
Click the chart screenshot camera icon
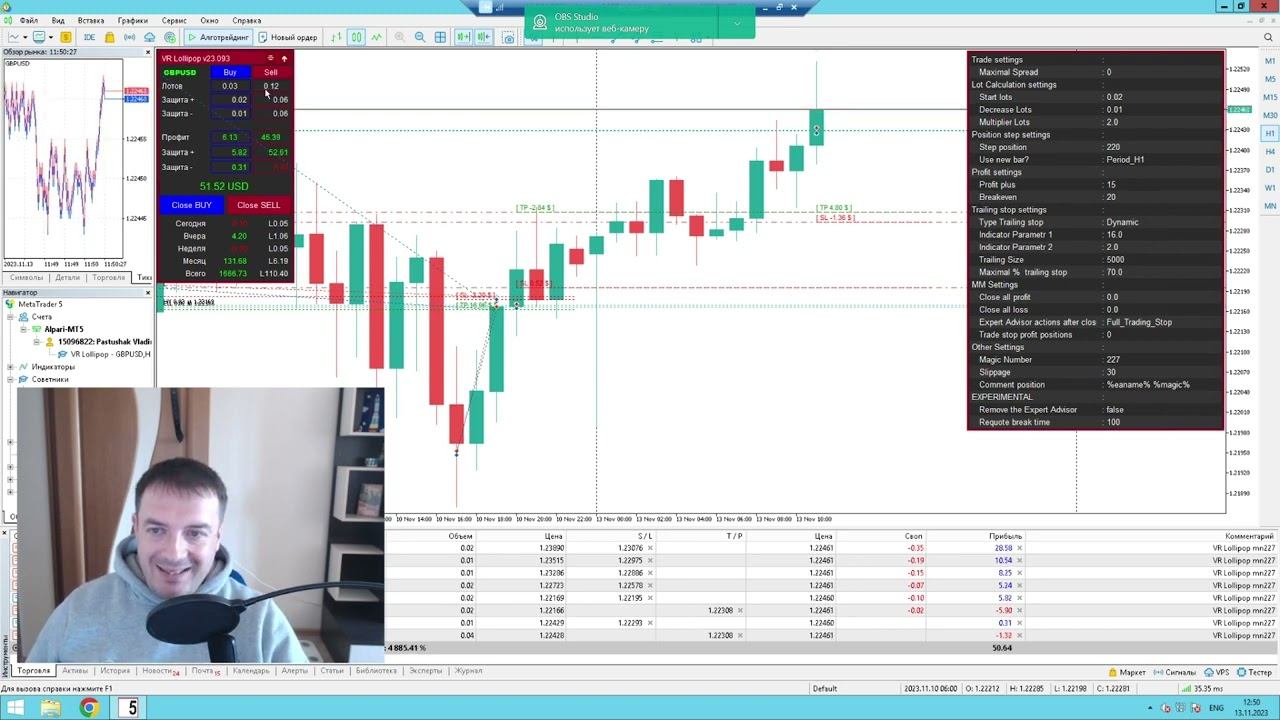pos(508,37)
